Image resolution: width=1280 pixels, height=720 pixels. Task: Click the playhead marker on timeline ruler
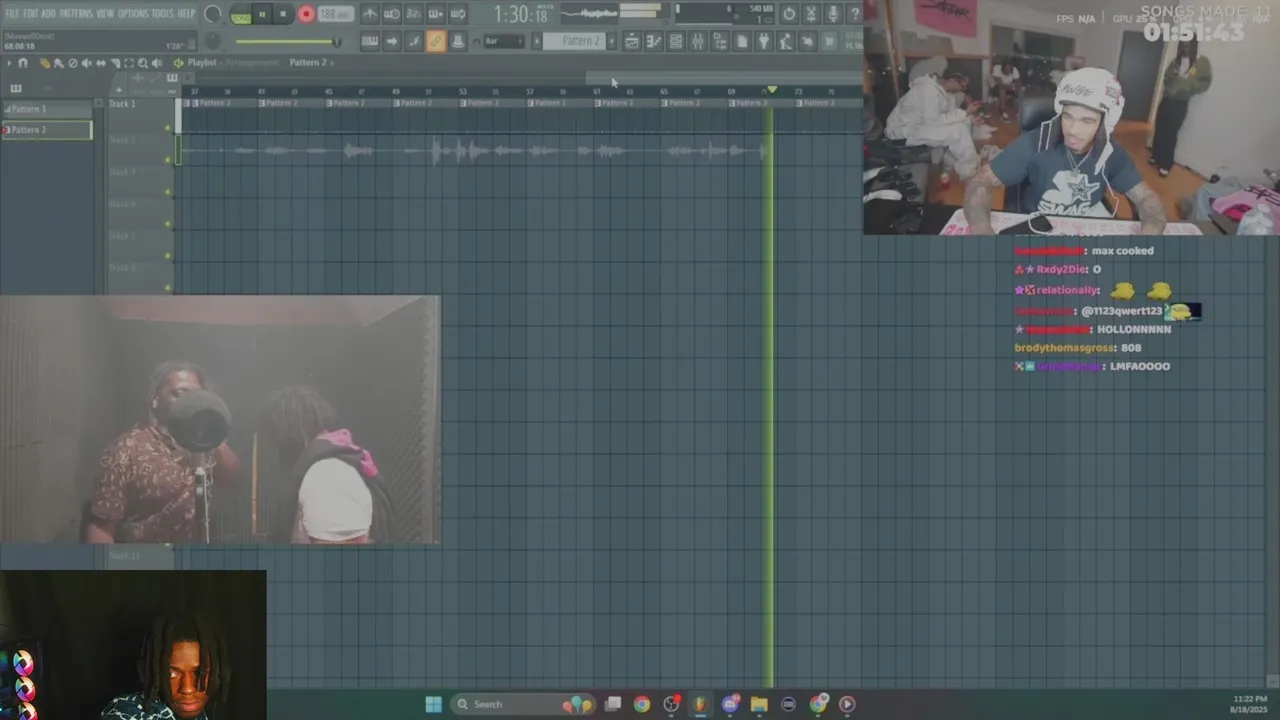click(771, 90)
